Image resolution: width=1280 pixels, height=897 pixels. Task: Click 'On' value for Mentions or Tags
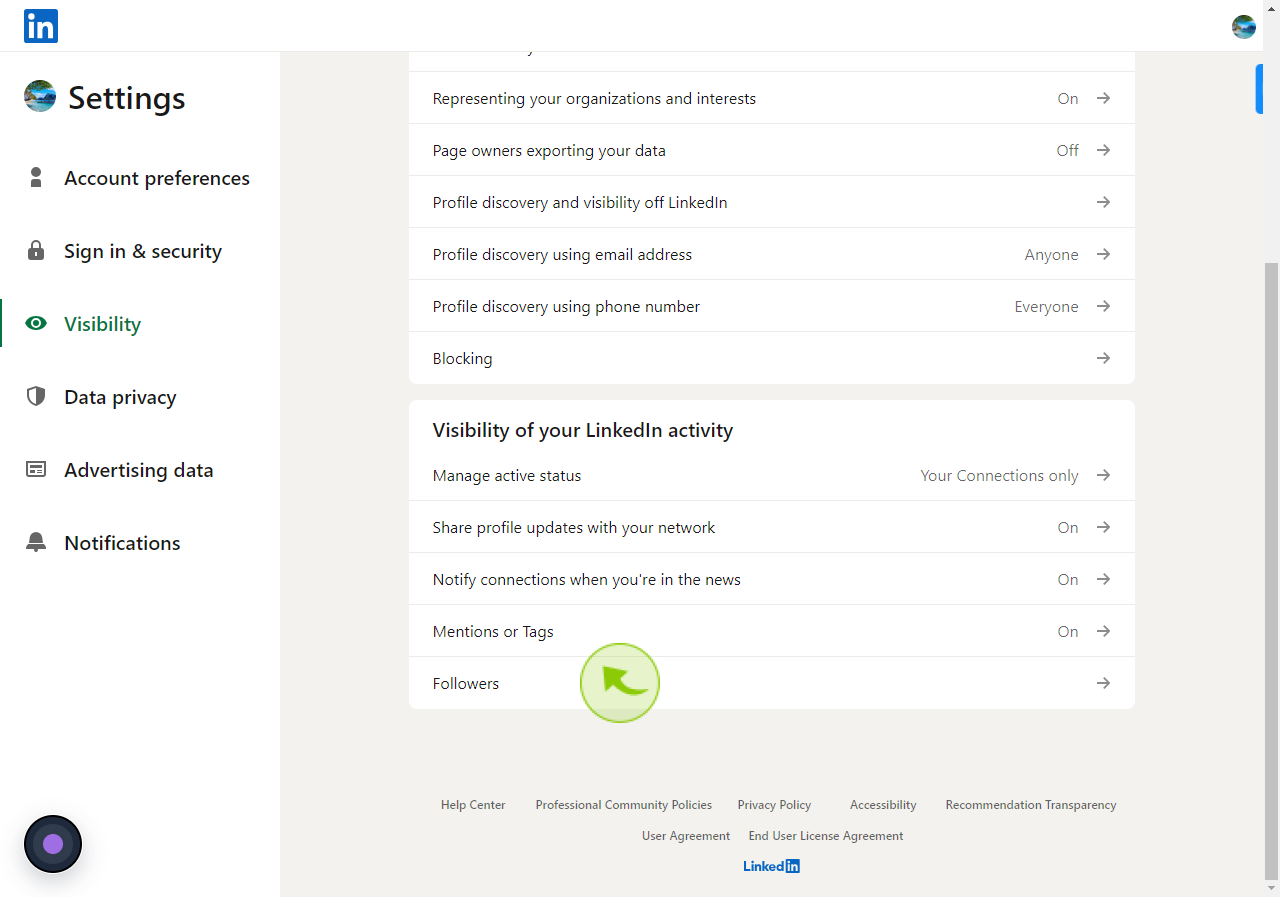[x=1068, y=631]
